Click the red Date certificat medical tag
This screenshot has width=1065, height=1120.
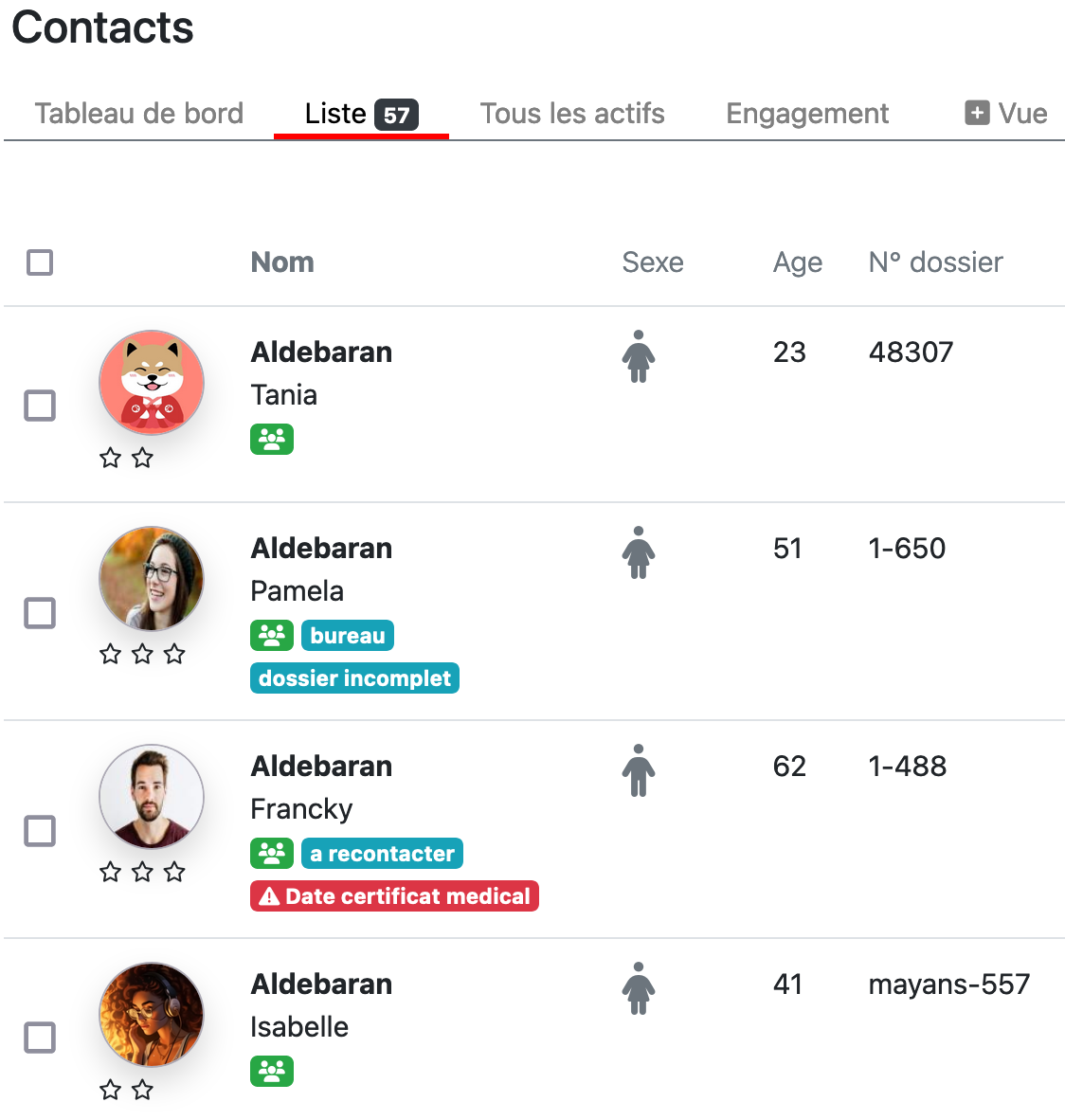click(x=394, y=895)
